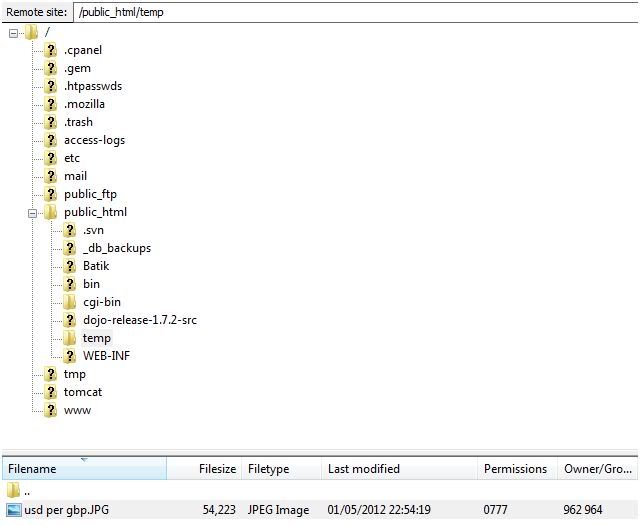Click the .cpanel folder question-mark icon
The width and height of the screenshot is (640, 526).
click(x=51, y=50)
